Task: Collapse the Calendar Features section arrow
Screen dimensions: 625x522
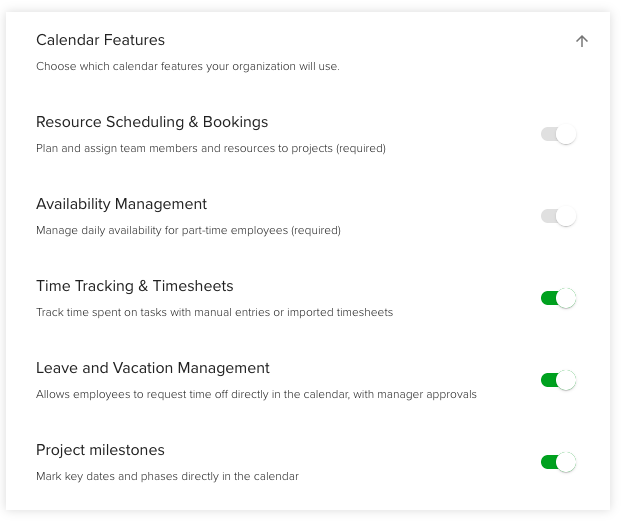Action: pos(582,41)
